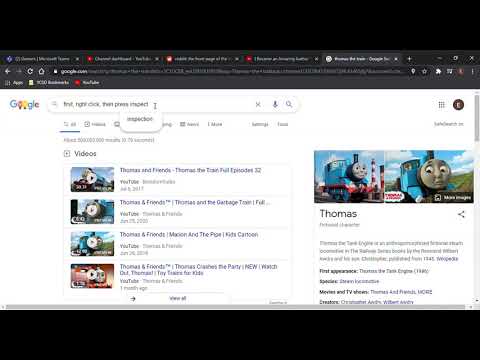Open Thomas the Train Full Episodes 32 link
The width and height of the screenshot is (480, 360).
(190, 170)
